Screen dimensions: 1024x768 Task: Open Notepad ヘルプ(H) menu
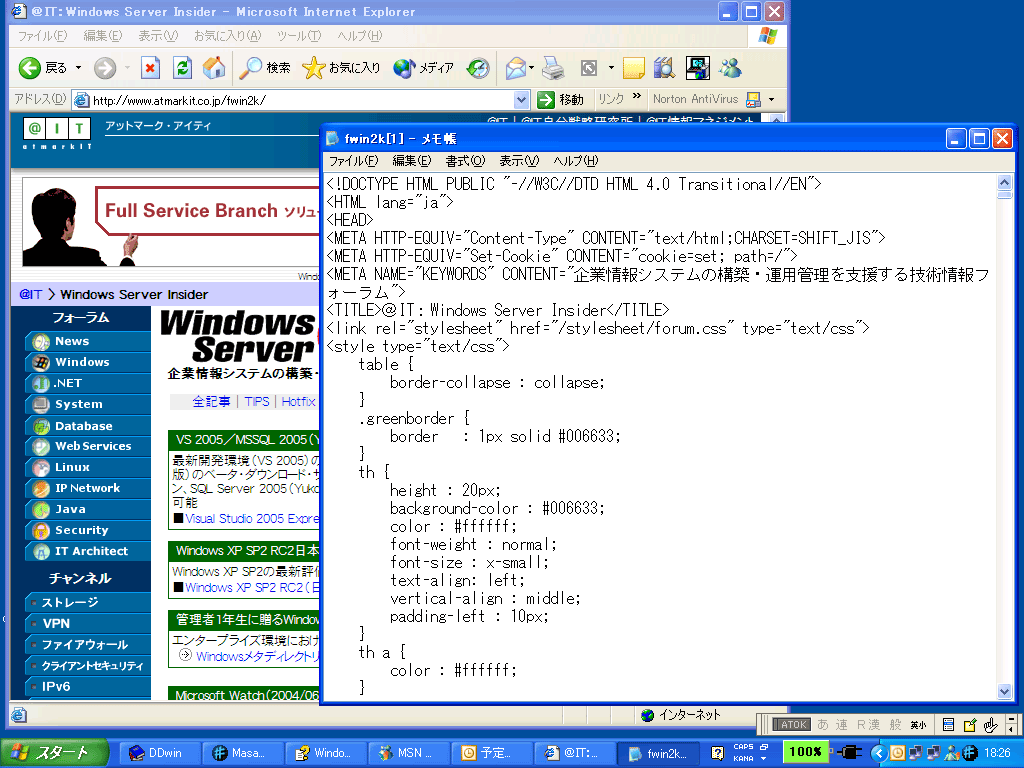pos(575,161)
